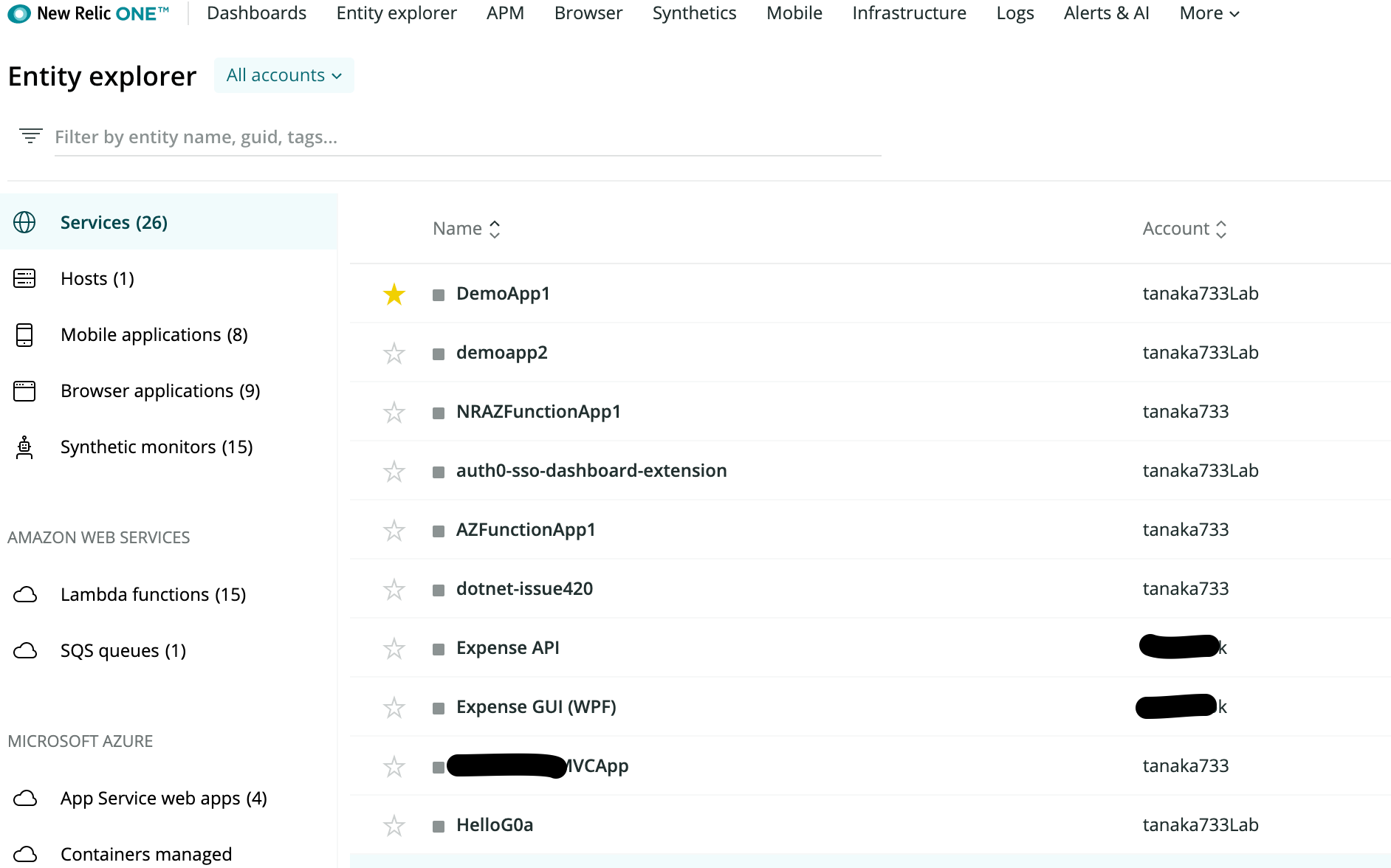Toggle star on Expense GUI (WPF)
Viewport: 1391px width, 868px height.
tap(394, 707)
